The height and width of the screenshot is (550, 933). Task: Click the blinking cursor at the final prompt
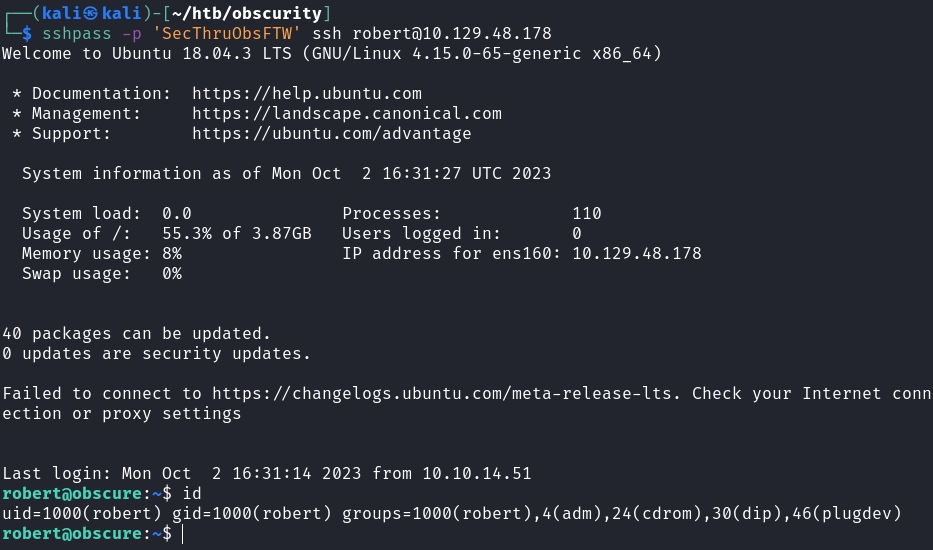point(183,534)
